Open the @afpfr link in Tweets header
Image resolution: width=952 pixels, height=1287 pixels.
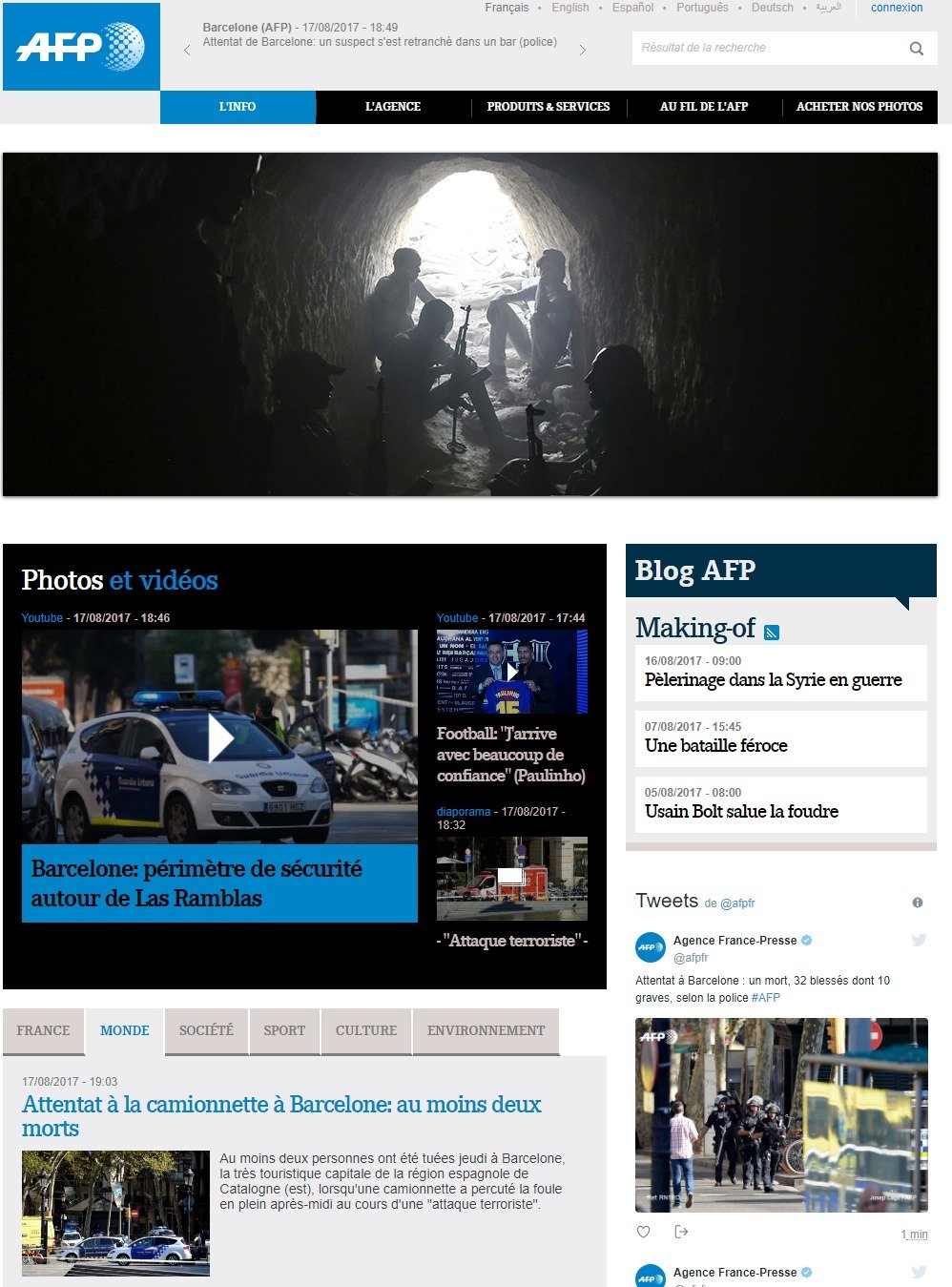[x=737, y=903]
